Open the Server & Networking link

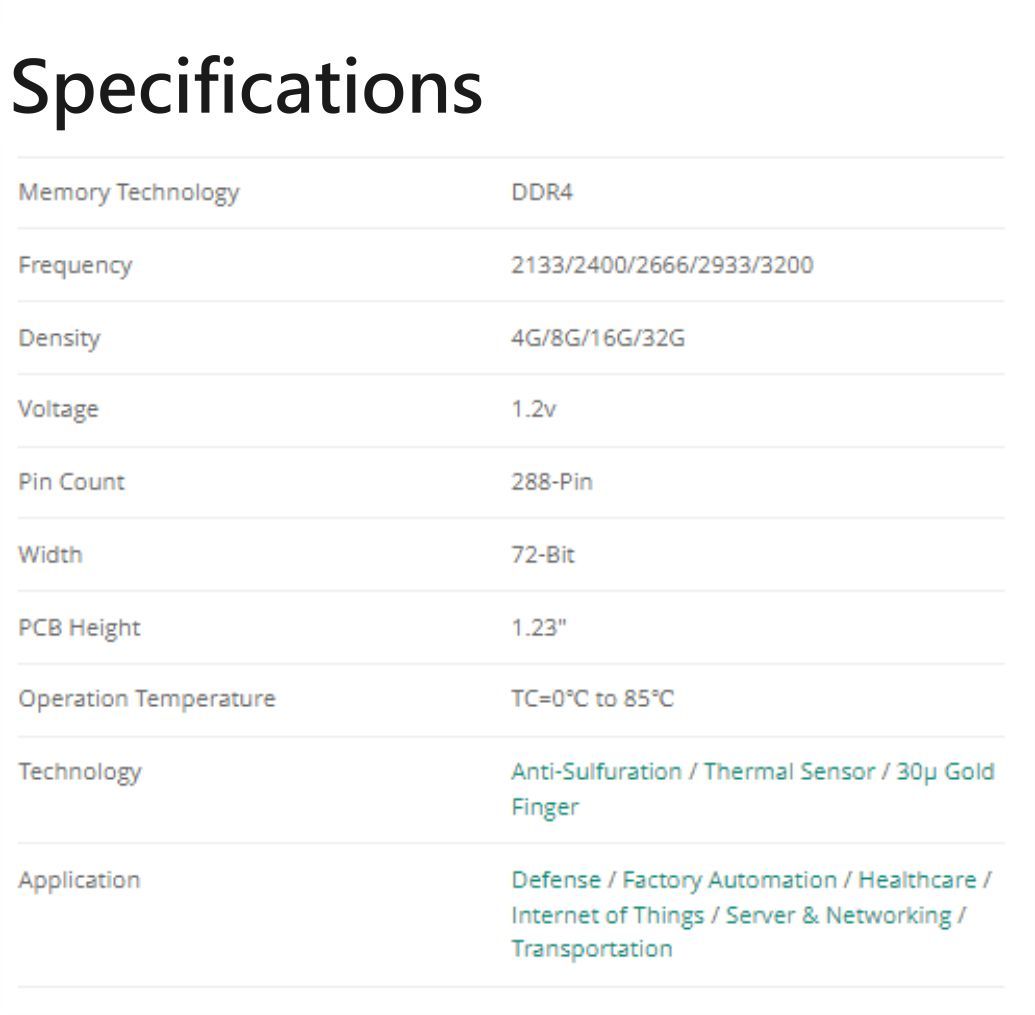[838, 915]
